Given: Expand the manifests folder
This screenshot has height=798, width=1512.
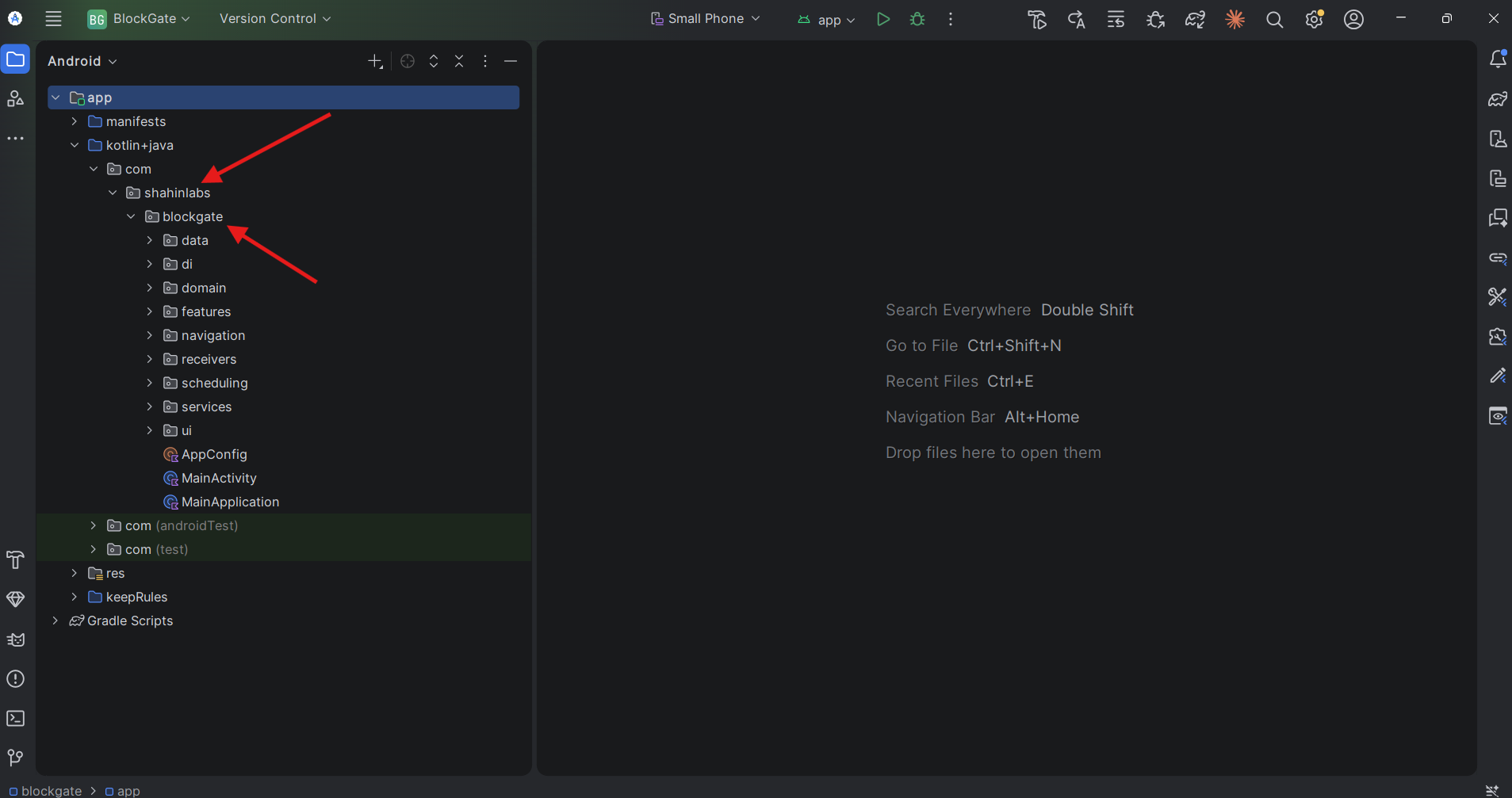Looking at the screenshot, I should (75, 121).
